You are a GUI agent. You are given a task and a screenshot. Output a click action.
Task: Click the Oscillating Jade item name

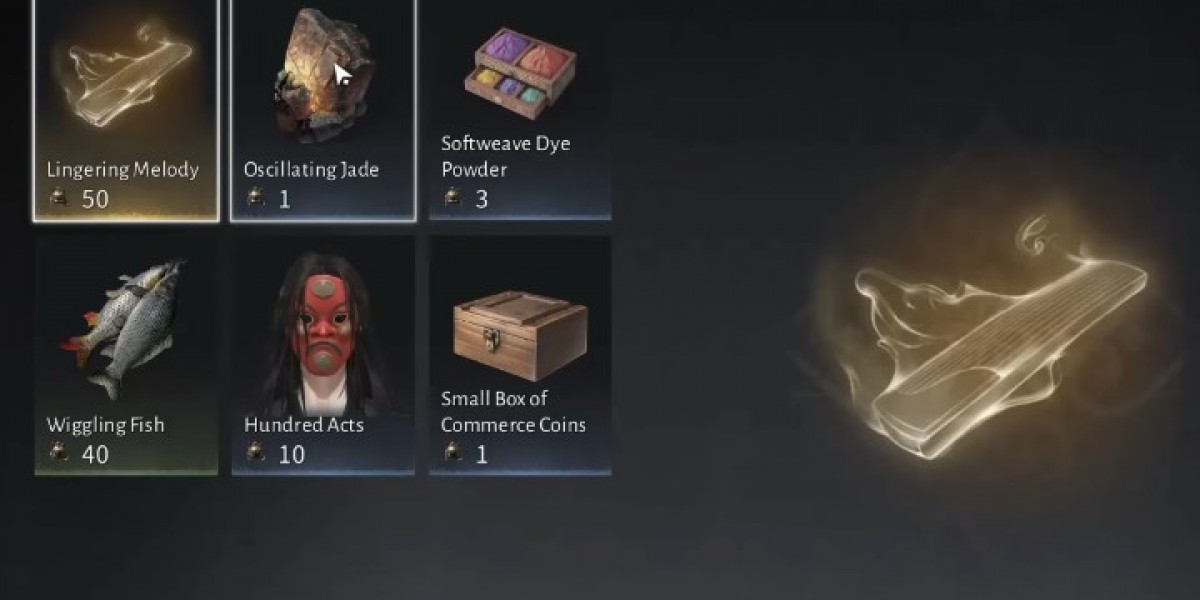[x=311, y=169]
